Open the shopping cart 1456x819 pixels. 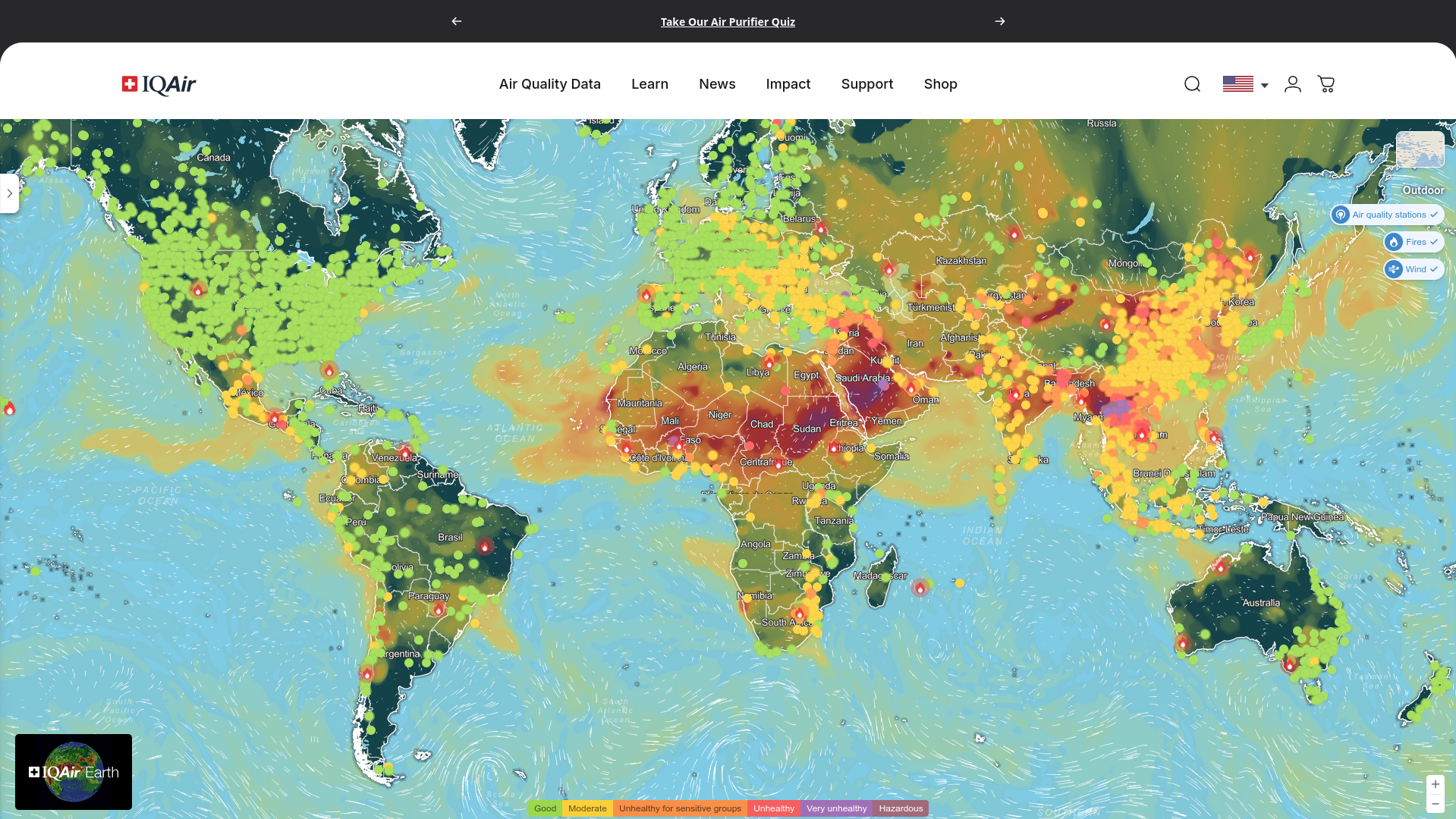(1326, 84)
